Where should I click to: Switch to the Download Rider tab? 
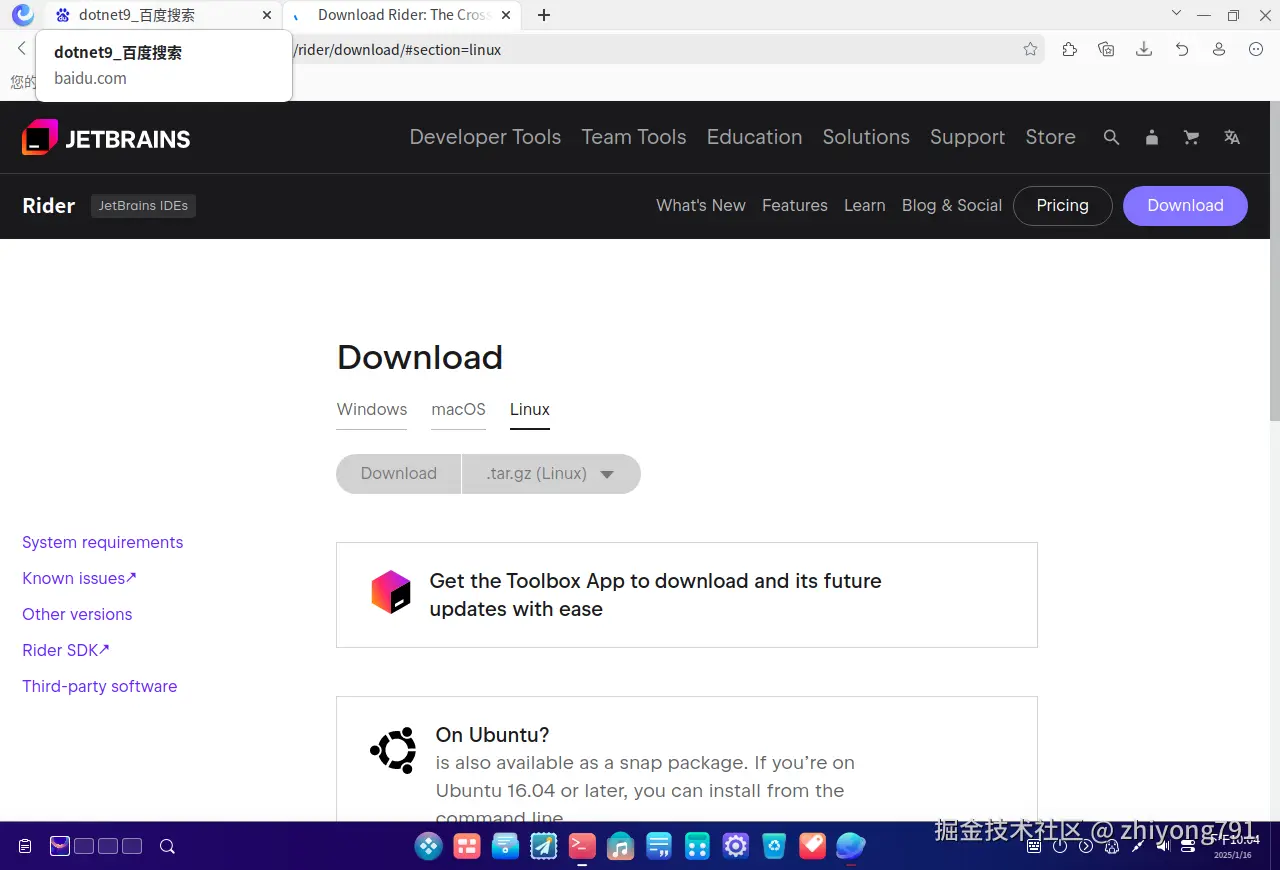click(x=402, y=15)
